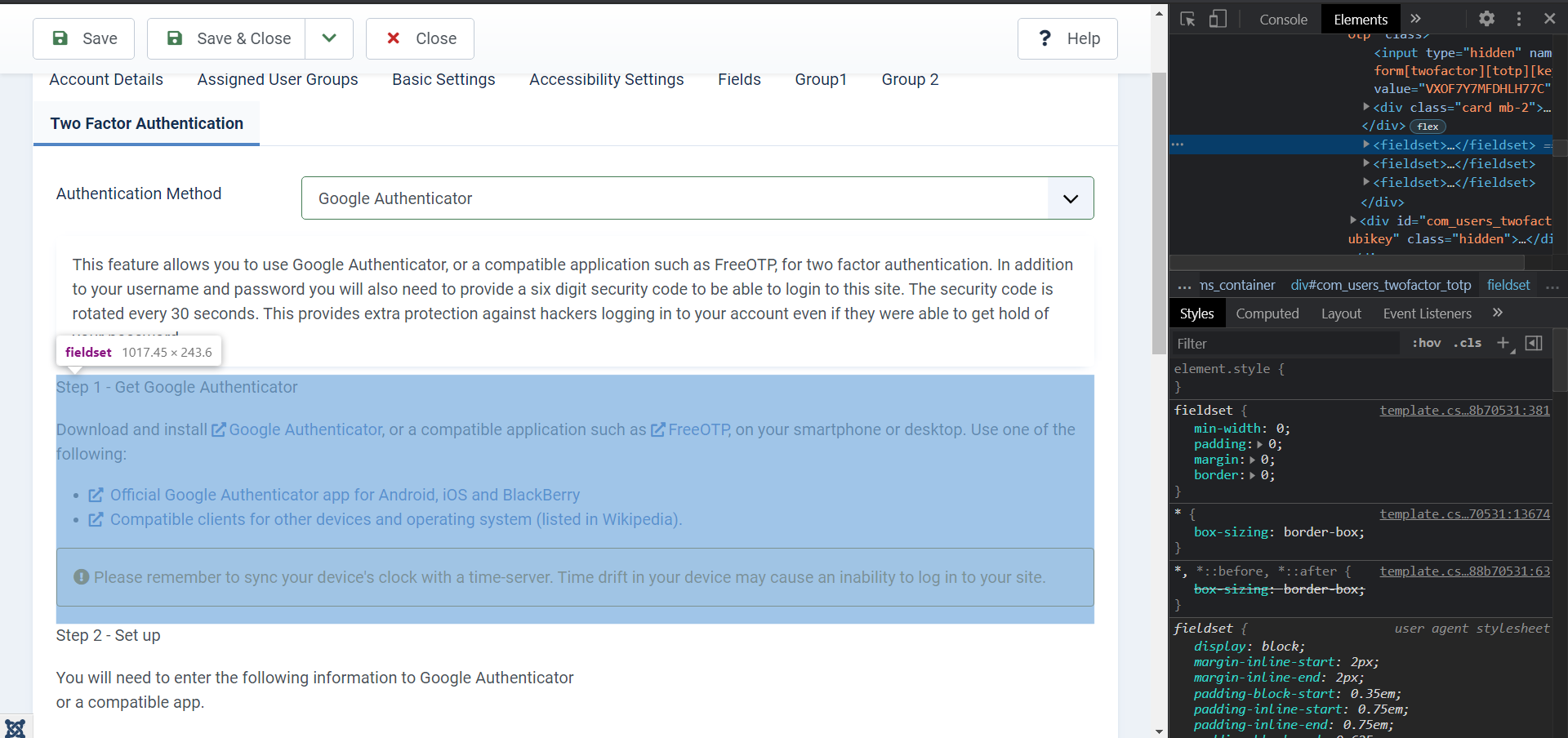Open DevTools settings gear icon
1568x738 pixels.
[x=1486, y=19]
